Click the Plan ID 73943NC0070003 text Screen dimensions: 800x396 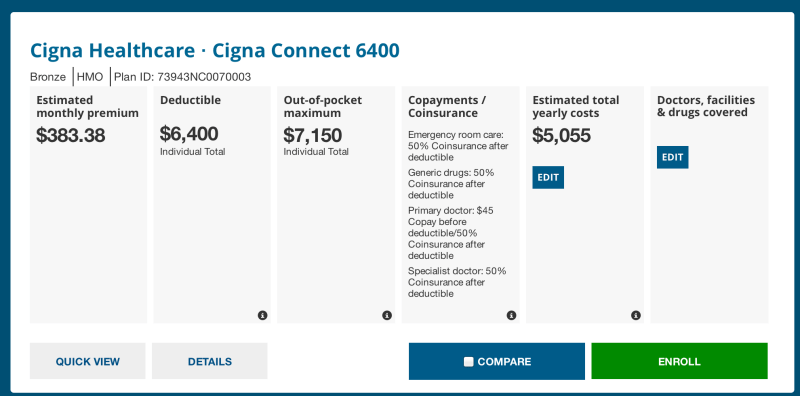tap(183, 77)
